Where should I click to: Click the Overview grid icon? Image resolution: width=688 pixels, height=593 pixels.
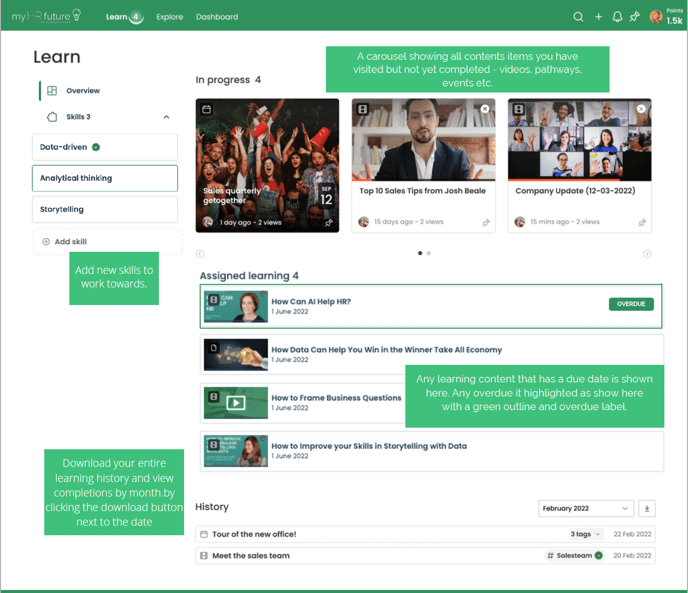(52, 90)
